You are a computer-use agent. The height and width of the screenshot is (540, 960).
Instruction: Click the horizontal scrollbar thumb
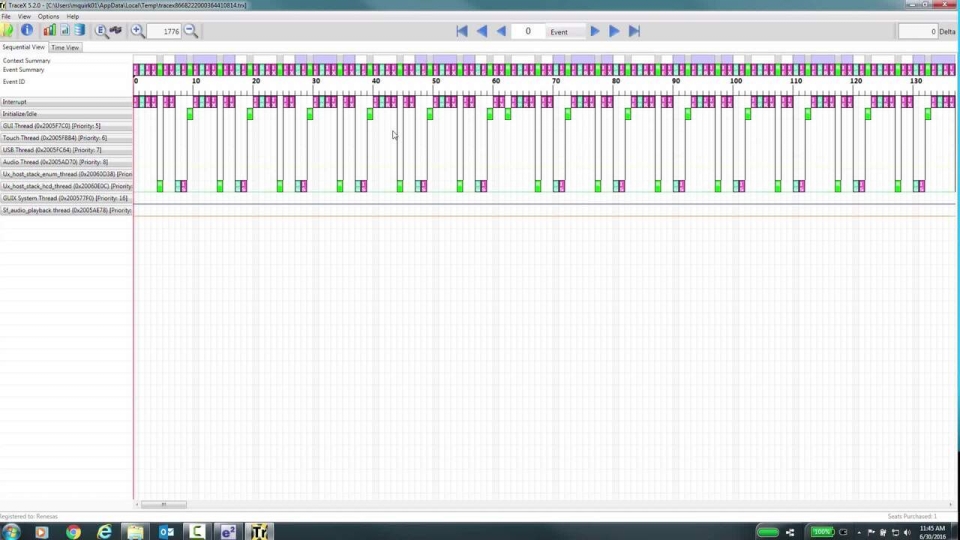[x=163, y=504]
